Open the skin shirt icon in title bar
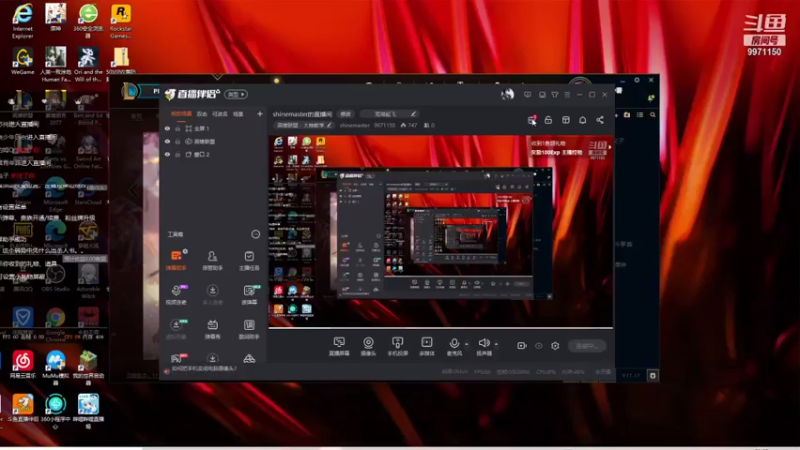Image resolution: width=800 pixels, height=450 pixels. tap(555, 94)
